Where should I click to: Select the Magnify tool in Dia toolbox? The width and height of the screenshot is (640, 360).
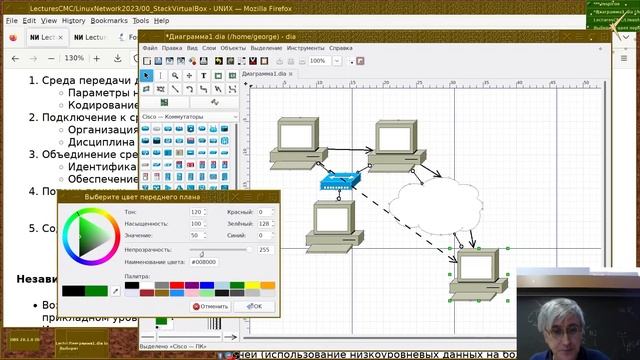pyautogui.click(x=175, y=76)
